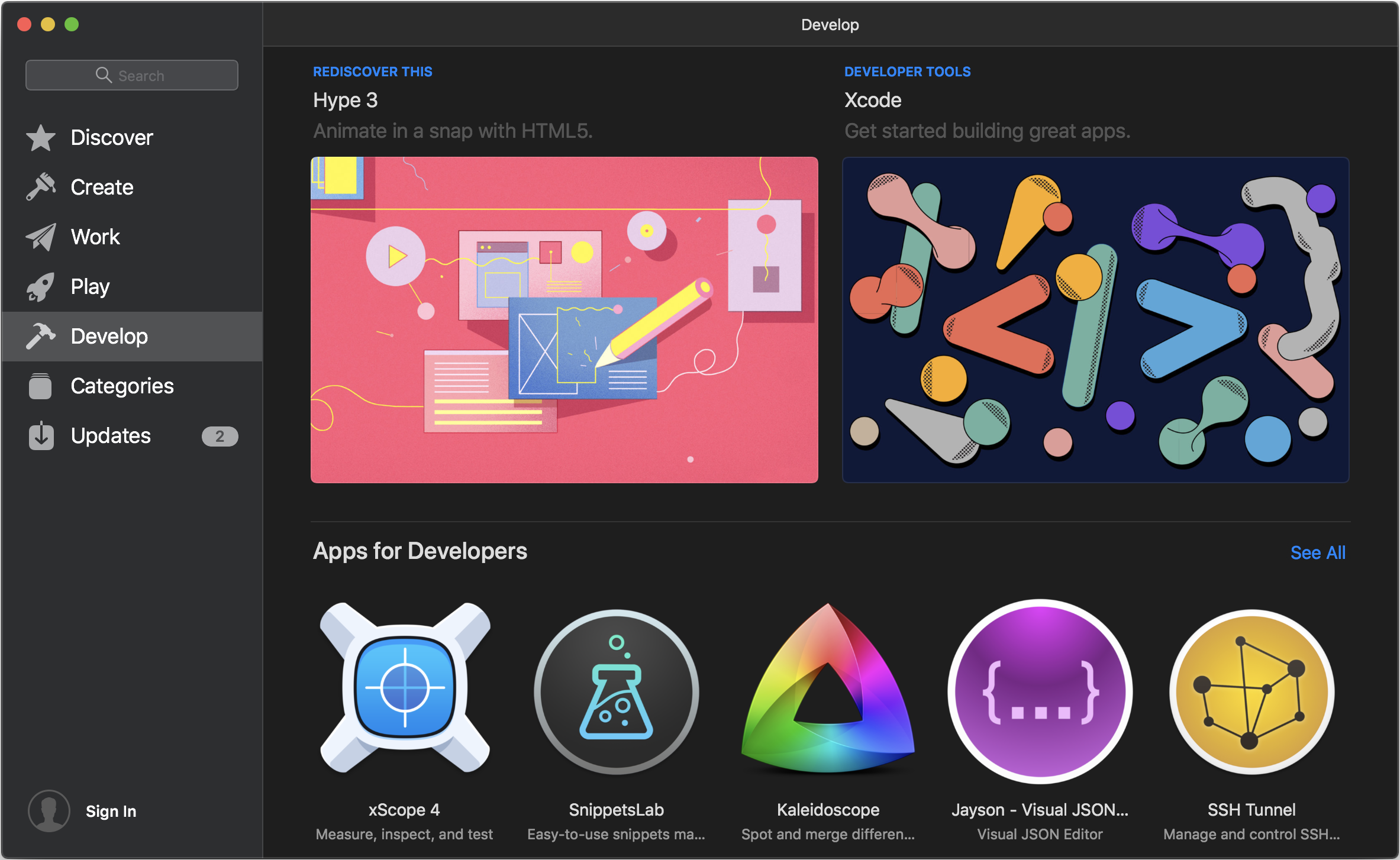The height and width of the screenshot is (860, 1400).
Task: Click the SnippetsLab app name
Action: (x=617, y=810)
